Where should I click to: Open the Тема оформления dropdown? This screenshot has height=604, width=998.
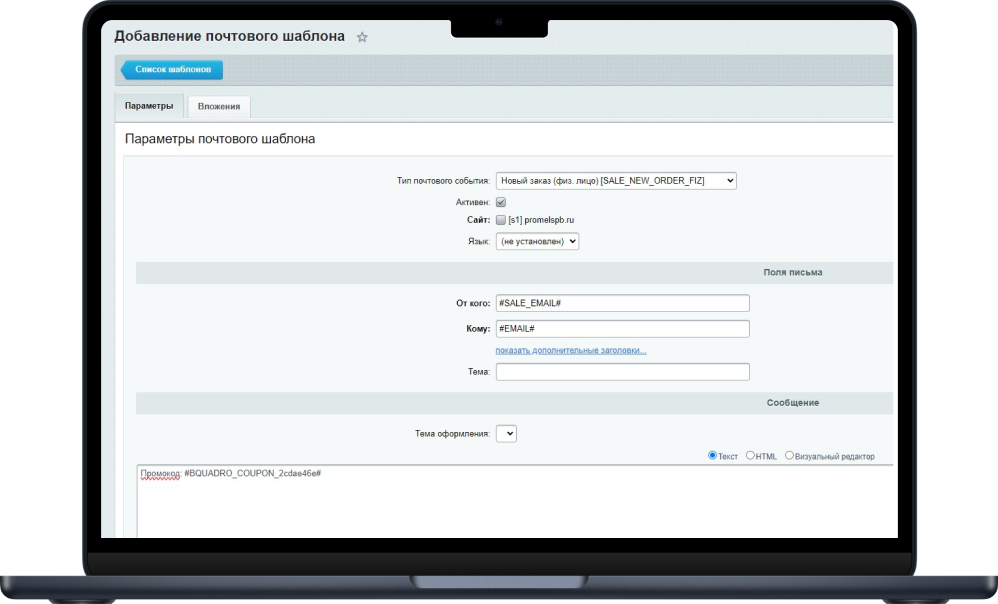(506, 434)
